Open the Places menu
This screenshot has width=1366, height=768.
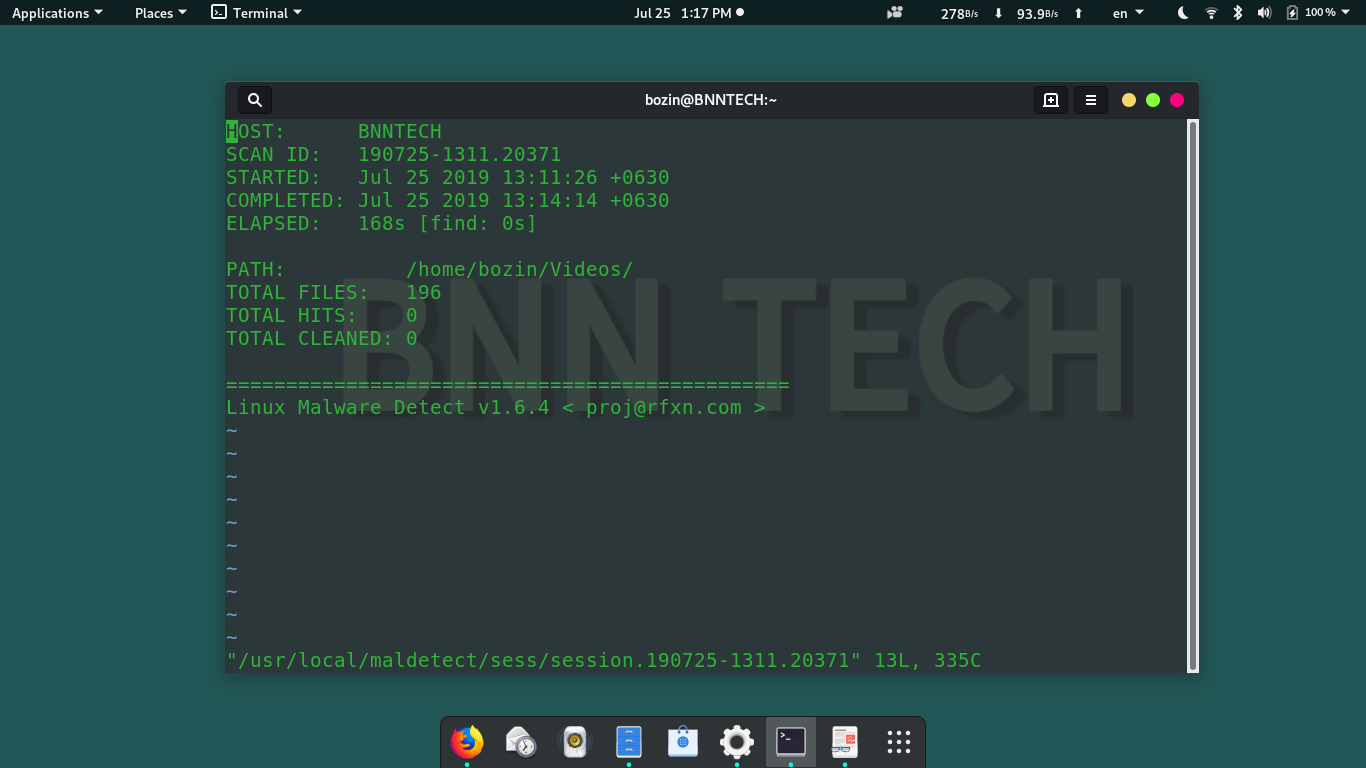click(x=159, y=13)
